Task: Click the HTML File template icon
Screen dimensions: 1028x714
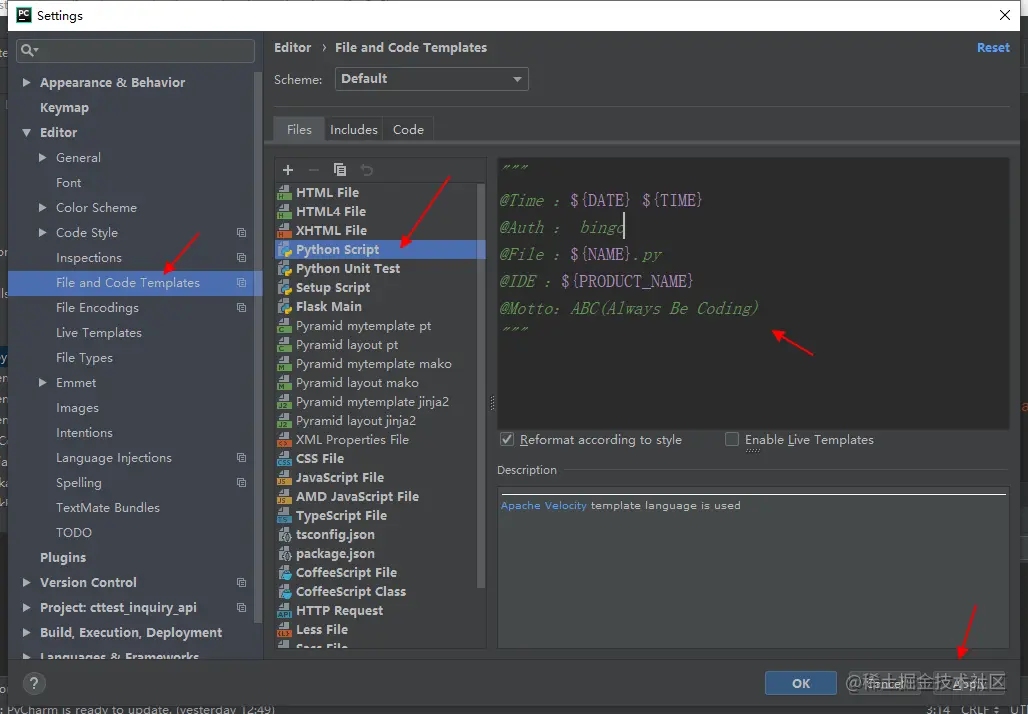Action: click(x=284, y=193)
